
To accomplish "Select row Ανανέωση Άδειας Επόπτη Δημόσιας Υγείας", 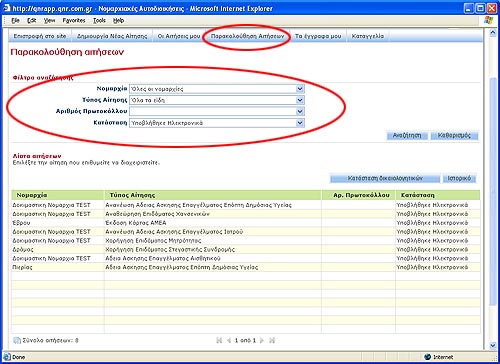I will pos(246,205).
